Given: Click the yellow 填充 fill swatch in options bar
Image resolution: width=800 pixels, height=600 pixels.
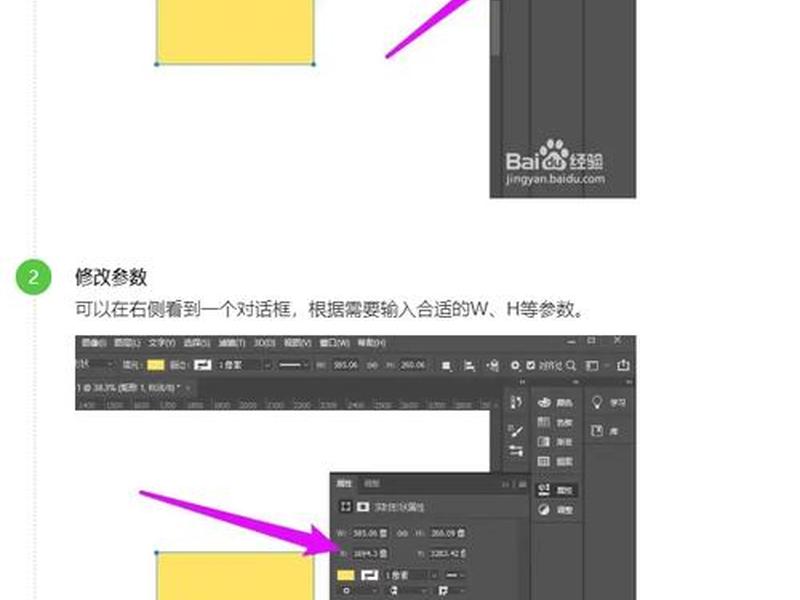Looking at the screenshot, I should point(156,365).
